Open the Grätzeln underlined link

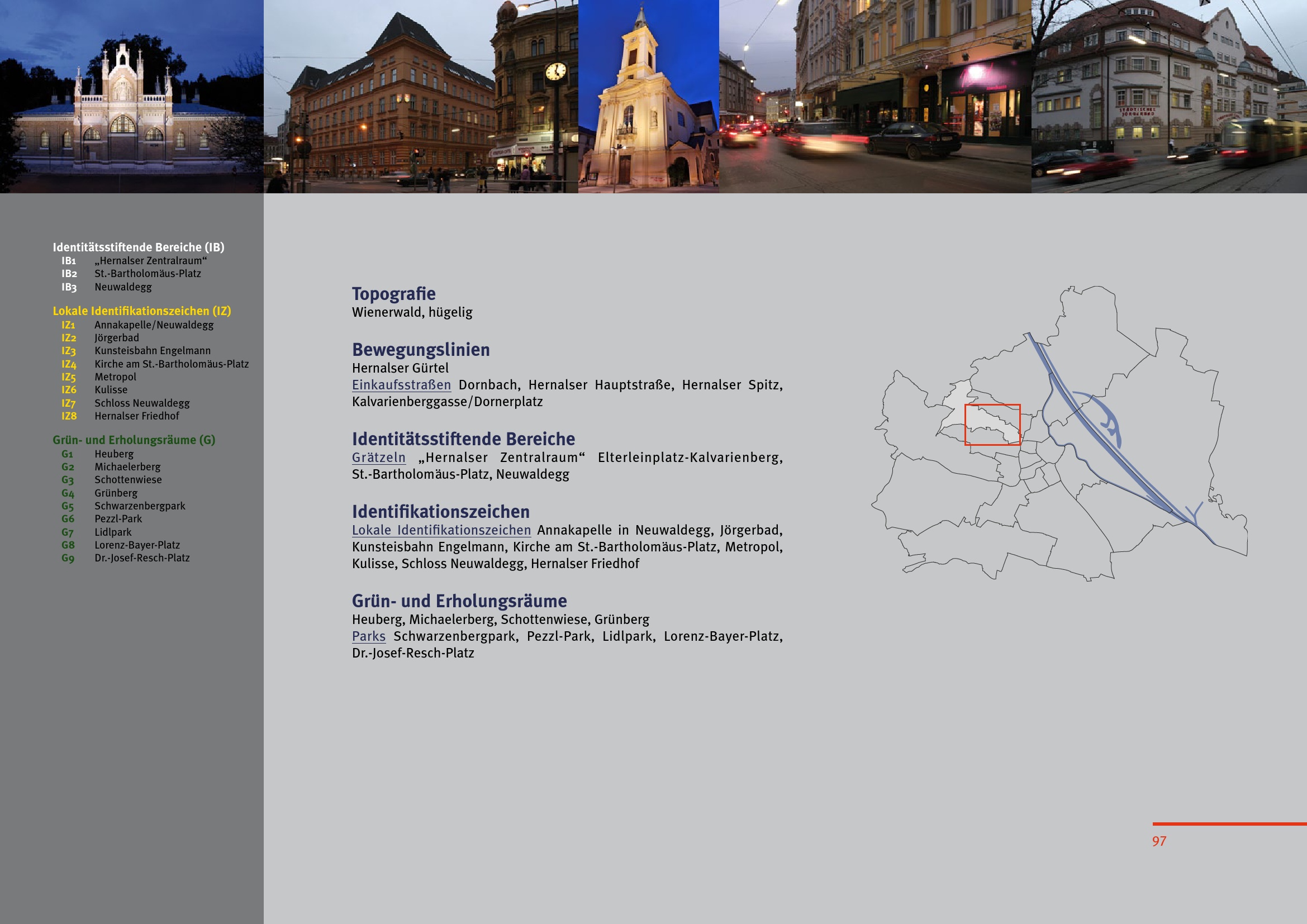(378, 458)
